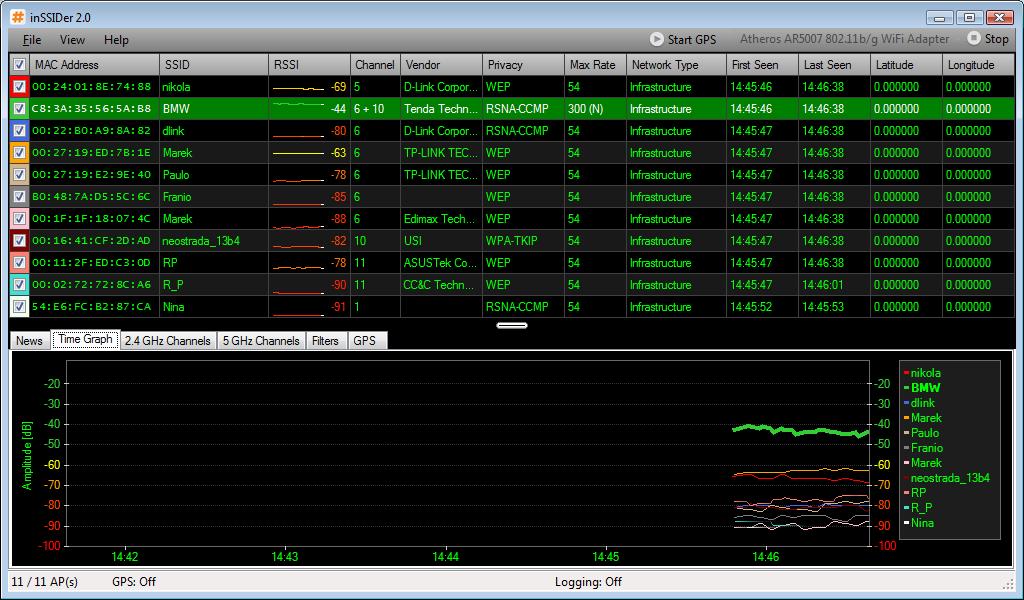
Task: Click the Max Rate column header
Action: (595, 65)
